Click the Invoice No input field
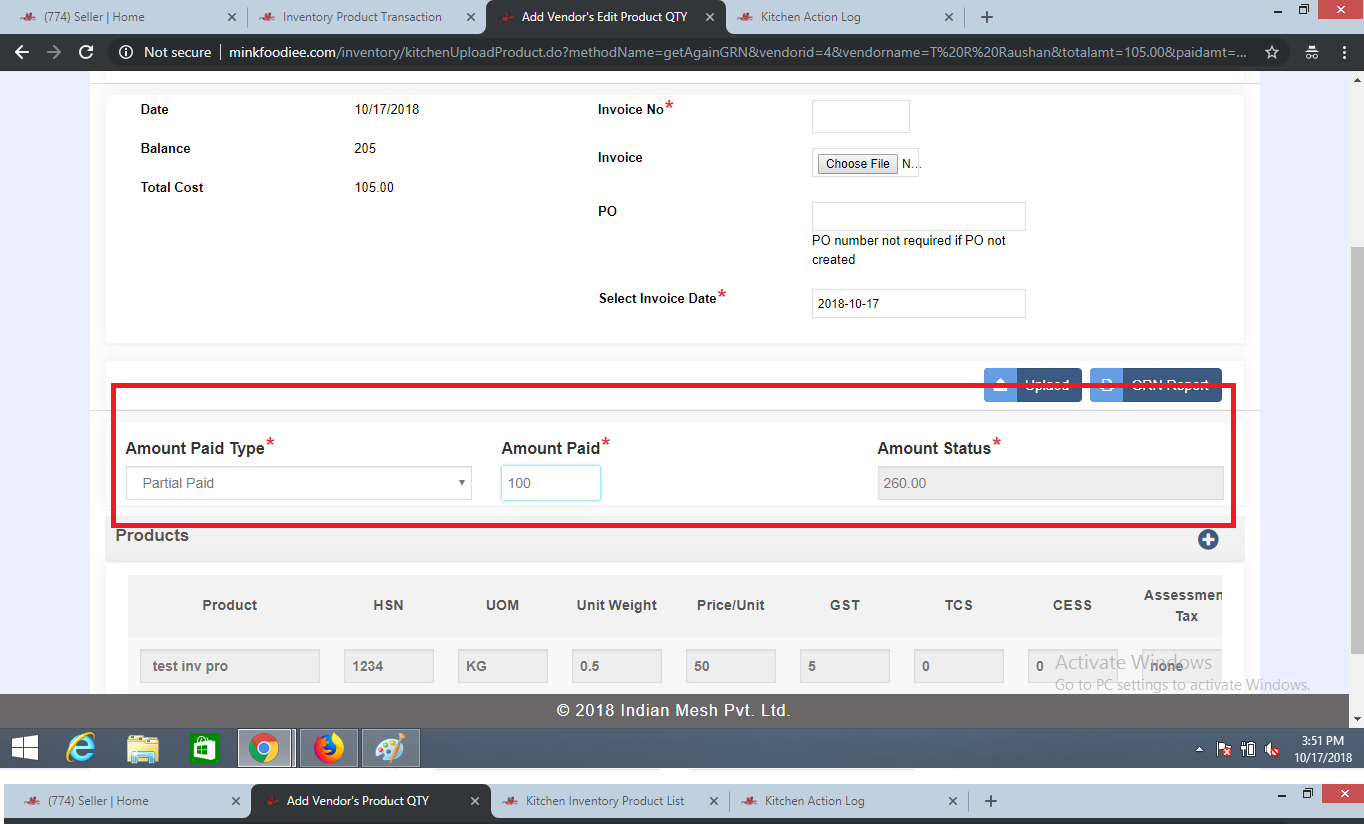This screenshot has height=824, width=1364. [x=860, y=116]
